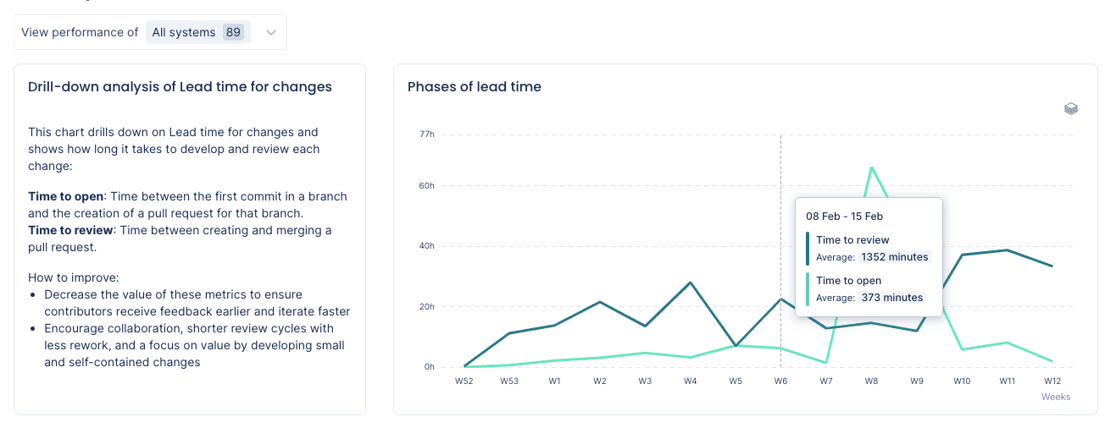Click the bold Time to open term in description

pos(66,196)
